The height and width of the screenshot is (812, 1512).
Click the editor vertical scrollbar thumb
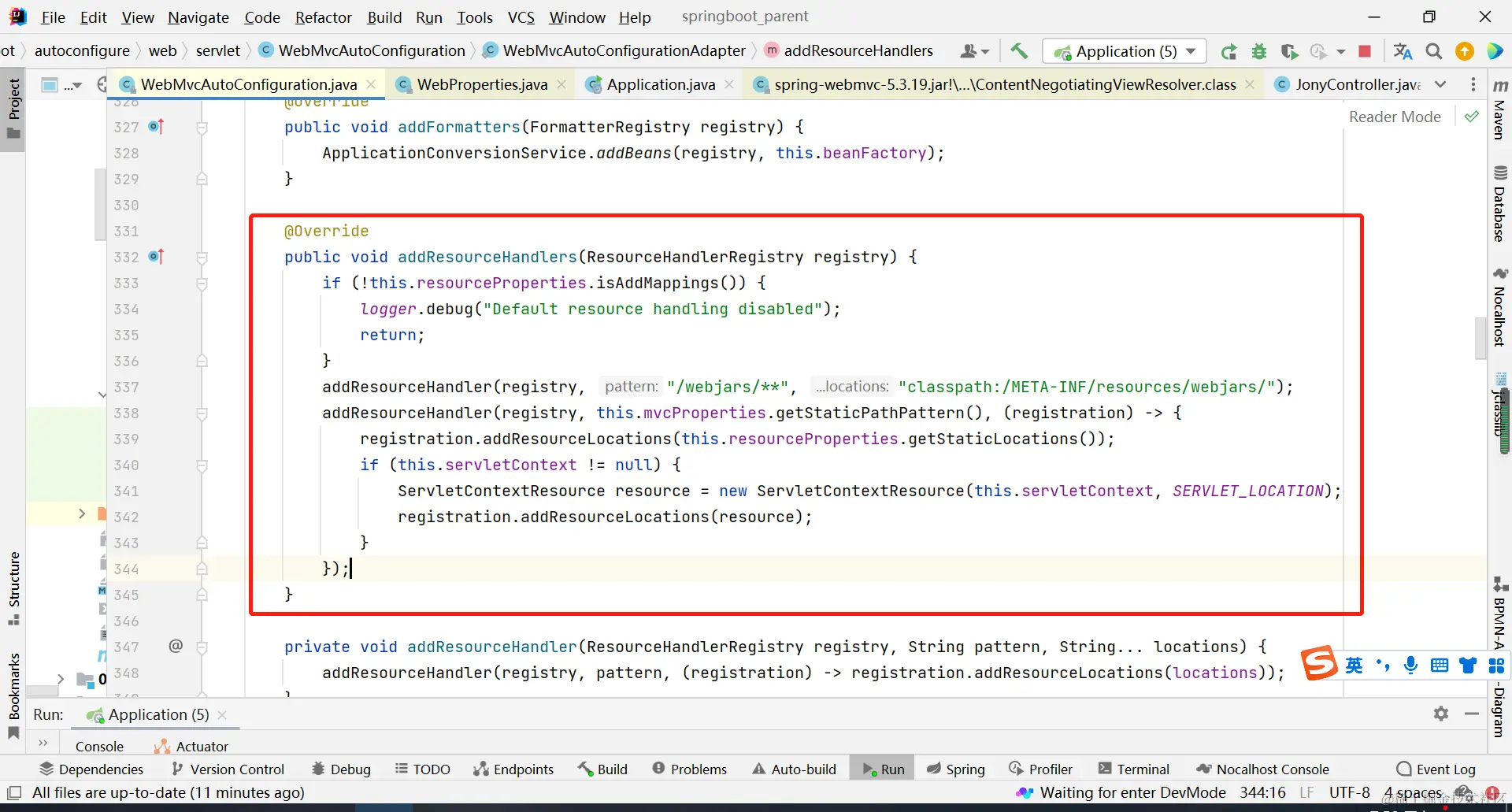(x=1480, y=338)
